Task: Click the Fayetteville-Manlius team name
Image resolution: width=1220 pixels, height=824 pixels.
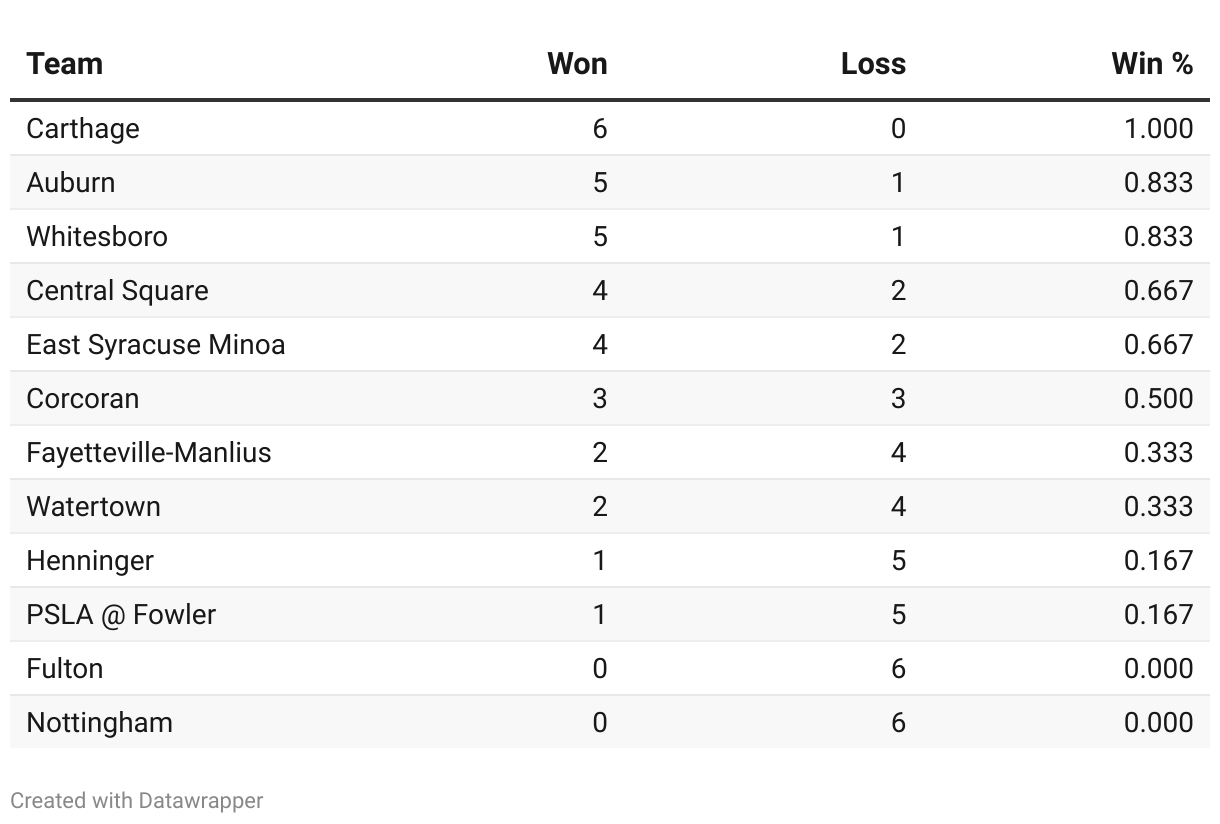Action: pyautogui.click(x=149, y=453)
